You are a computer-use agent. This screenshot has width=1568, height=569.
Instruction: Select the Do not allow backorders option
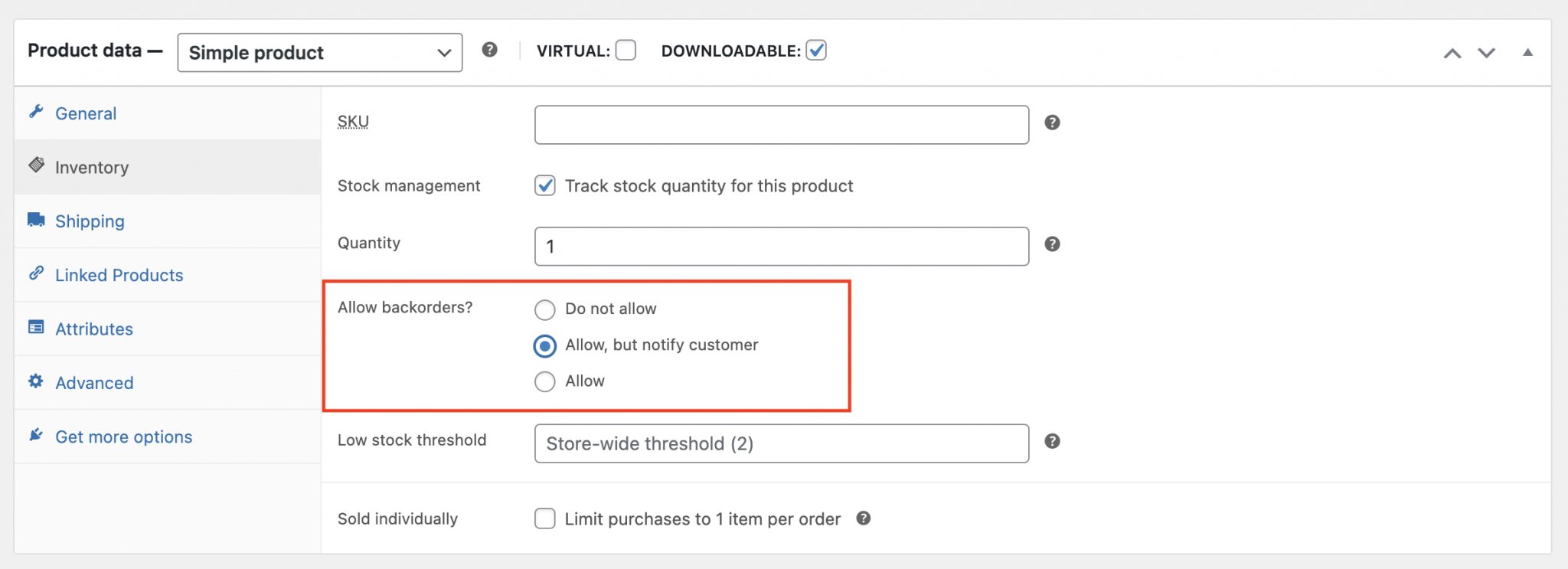click(544, 309)
